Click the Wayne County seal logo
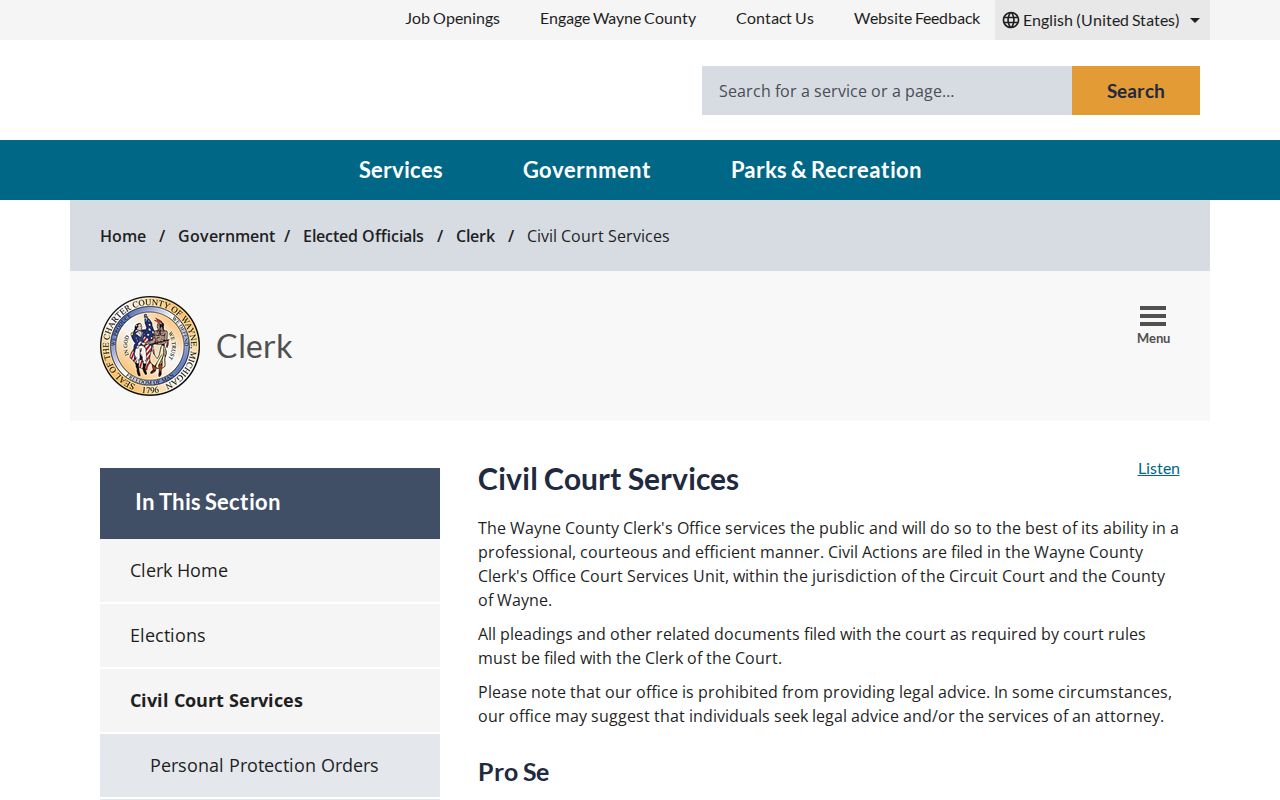The image size is (1280, 800). point(150,346)
